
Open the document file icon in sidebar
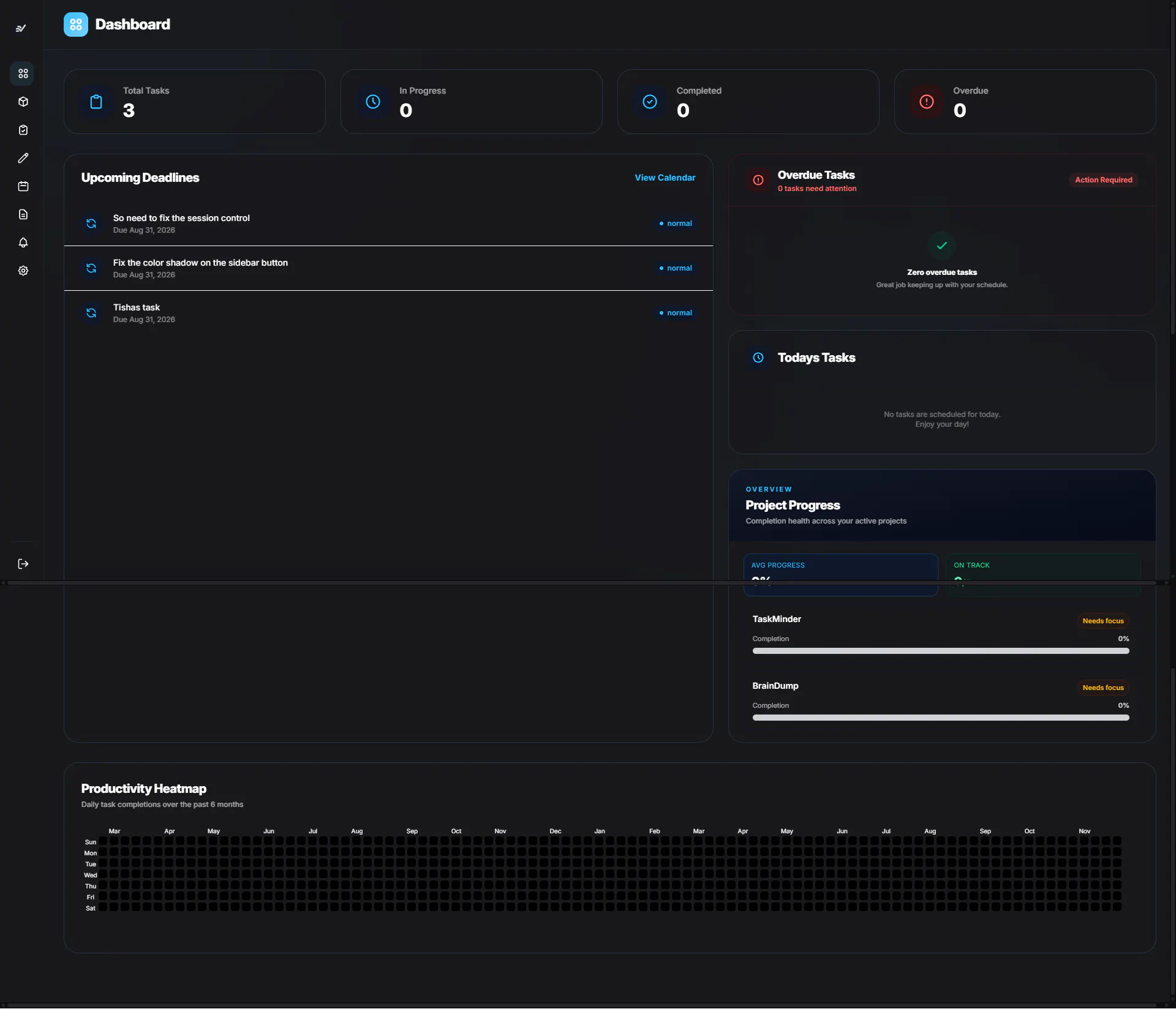tap(23, 214)
